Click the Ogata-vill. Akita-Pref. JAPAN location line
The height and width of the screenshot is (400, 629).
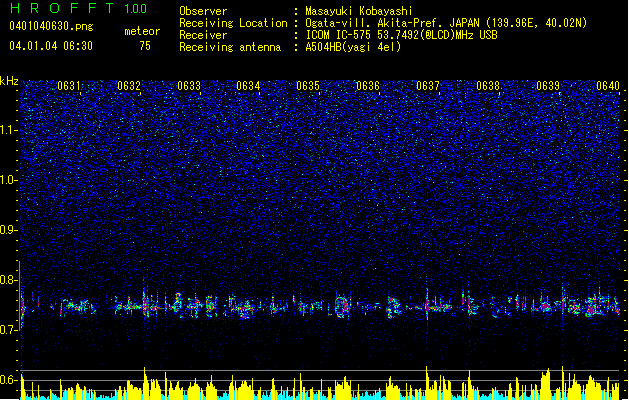coord(446,23)
